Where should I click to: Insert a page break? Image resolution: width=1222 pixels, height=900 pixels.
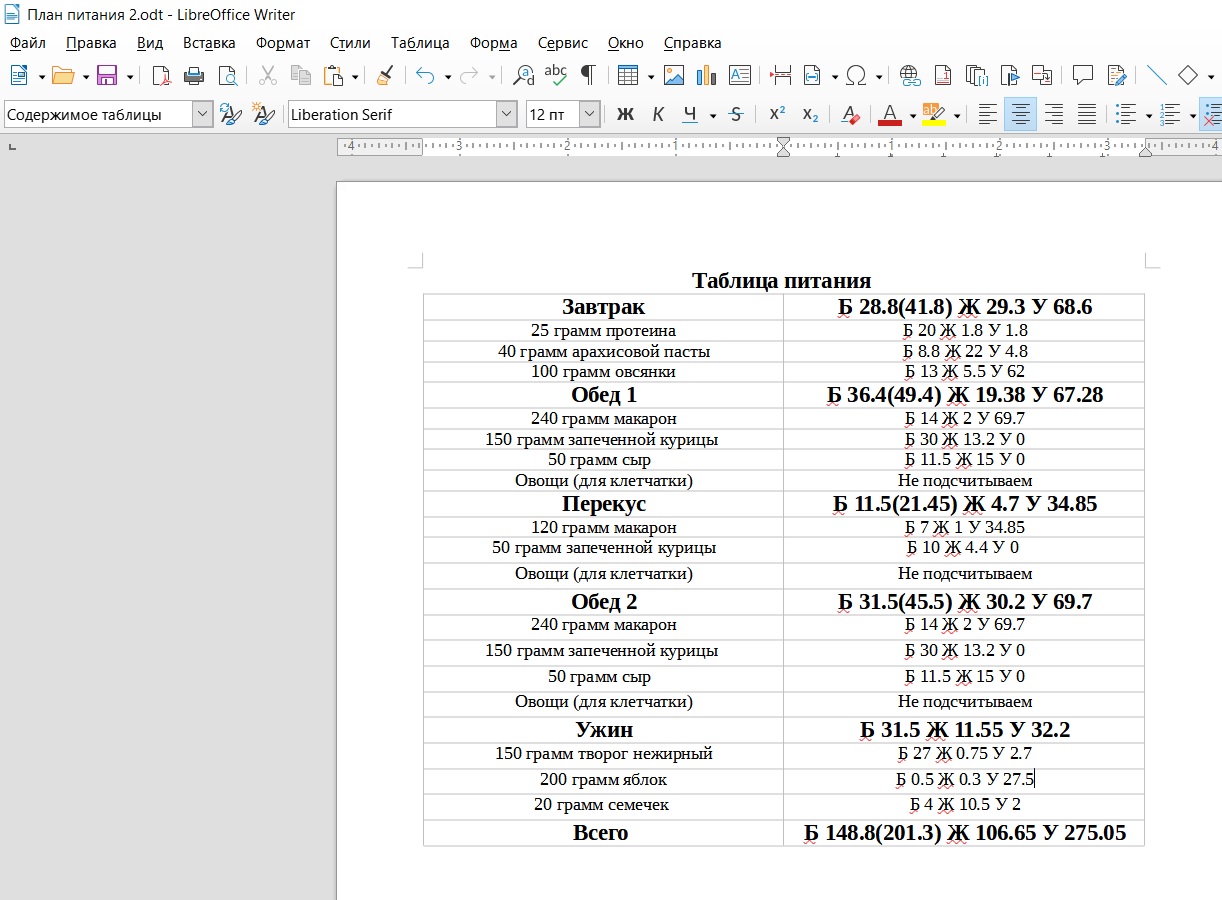(781, 75)
